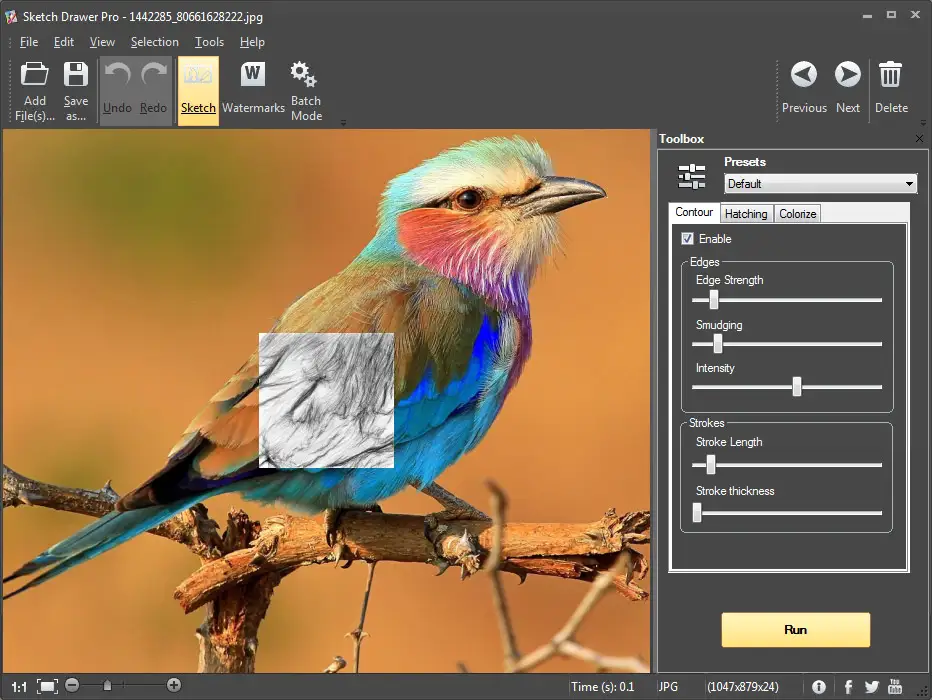The height and width of the screenshot is (700, 932).
Task: Click the zoom out minus icon
Action: (x=72, y=685)
